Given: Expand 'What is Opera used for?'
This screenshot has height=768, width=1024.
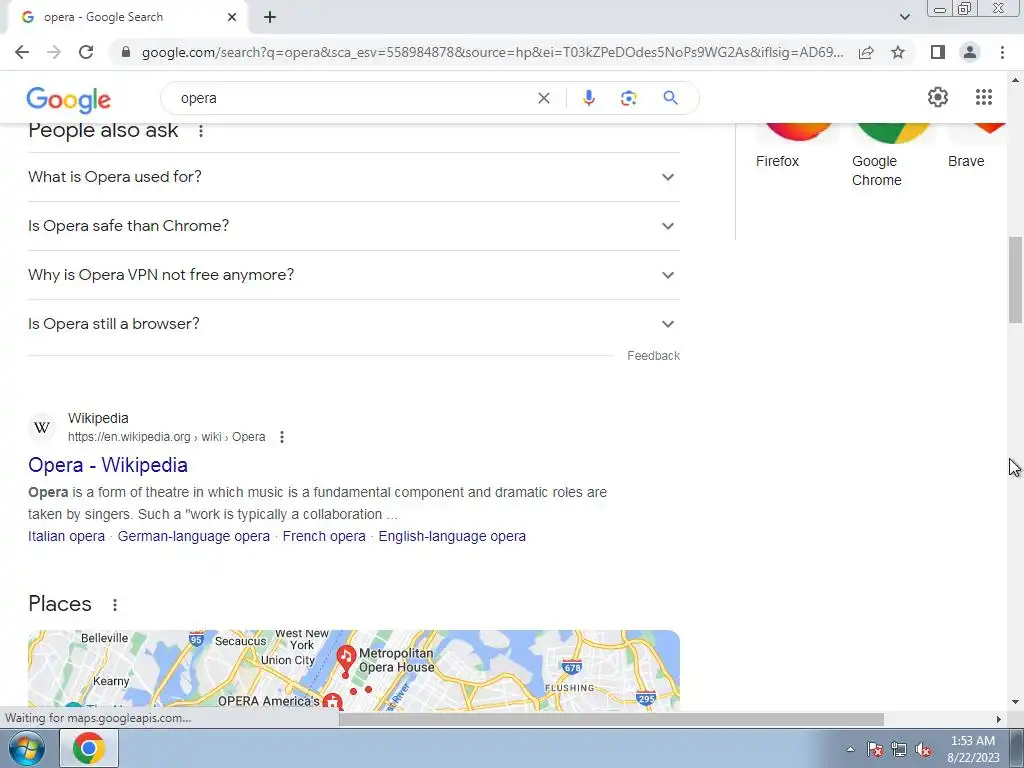Looking at the screenshot, I should [x=354, y=177].
